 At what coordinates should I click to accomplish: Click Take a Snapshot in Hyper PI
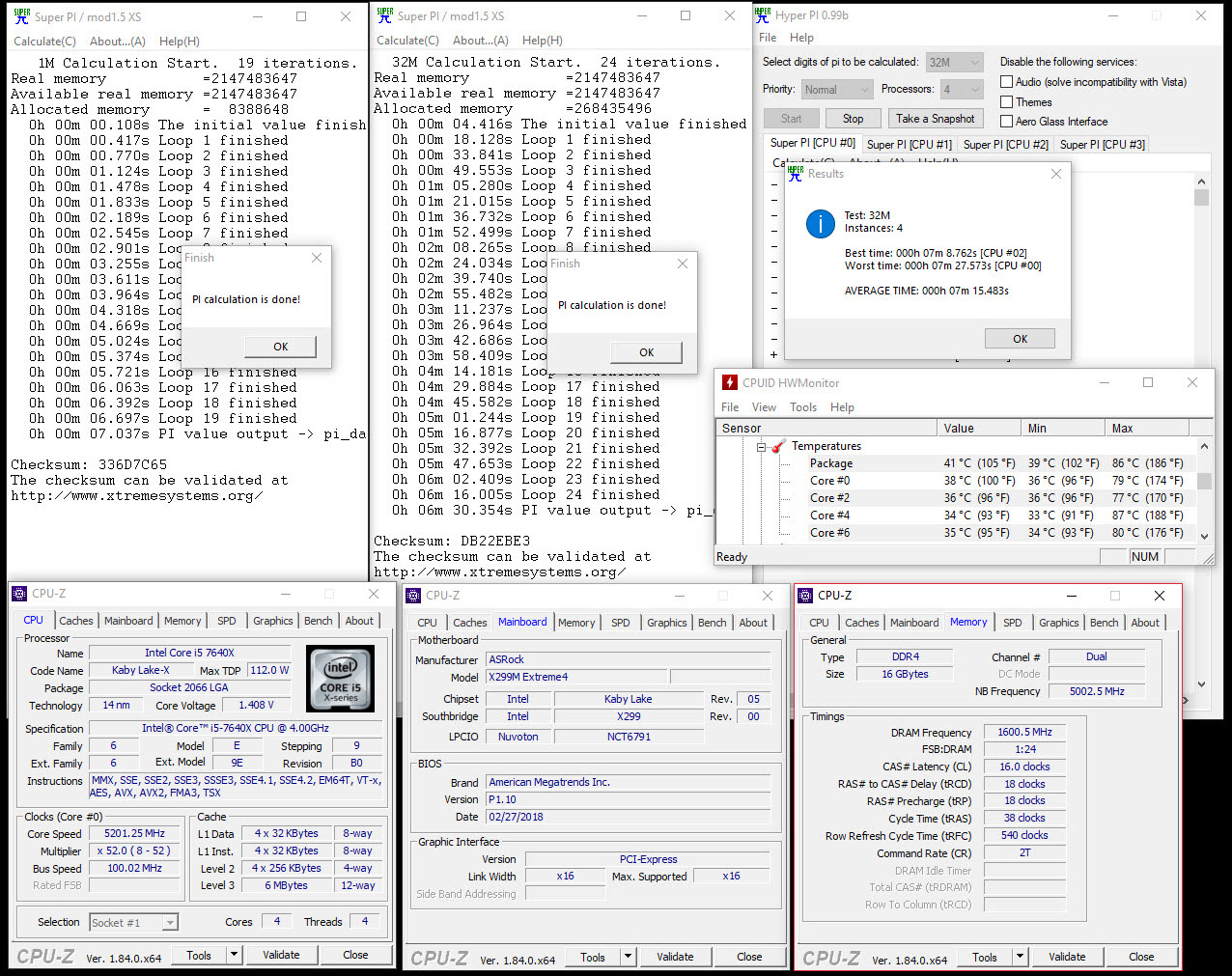[935, 119]
